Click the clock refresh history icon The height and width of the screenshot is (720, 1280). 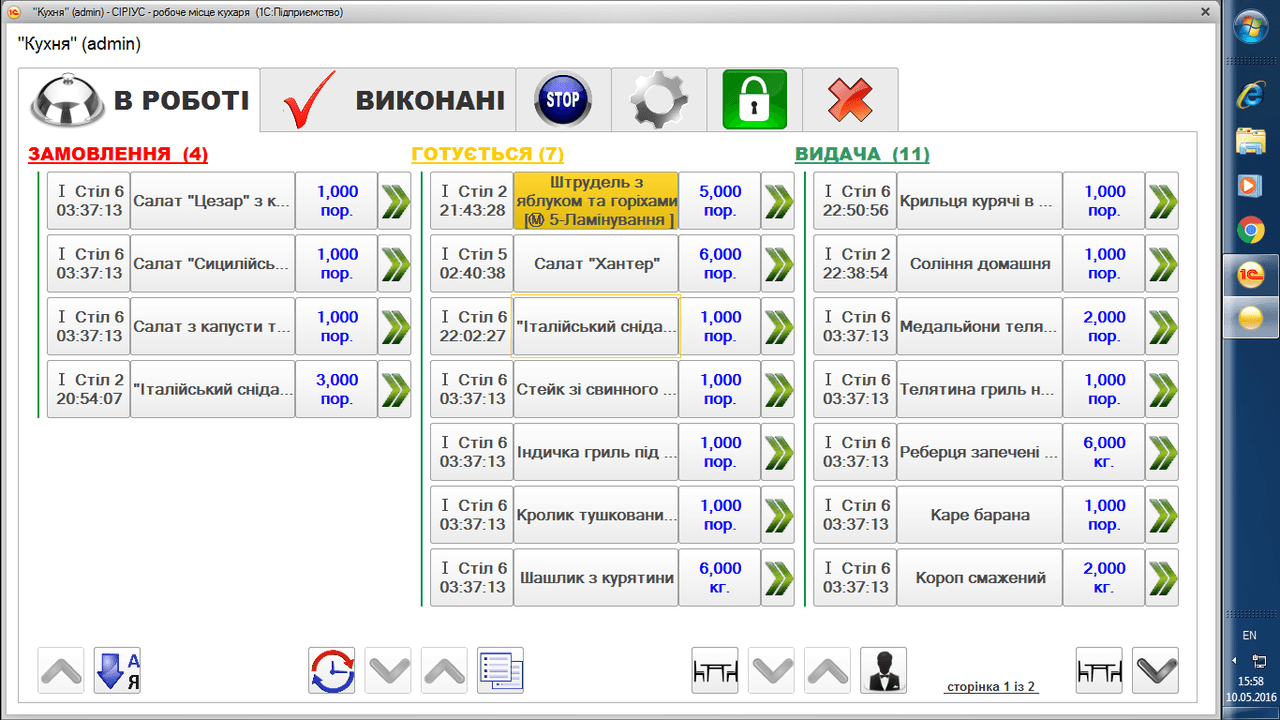331,670
